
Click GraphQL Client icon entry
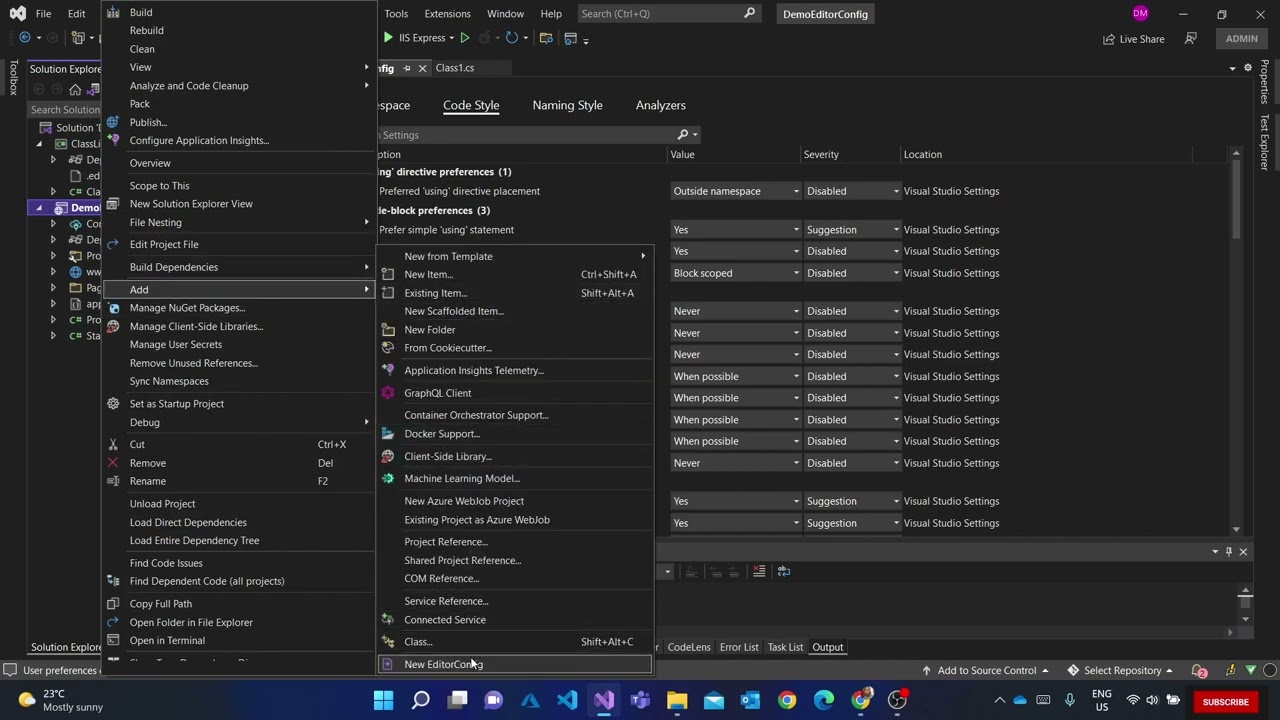[x=388, y=393]
